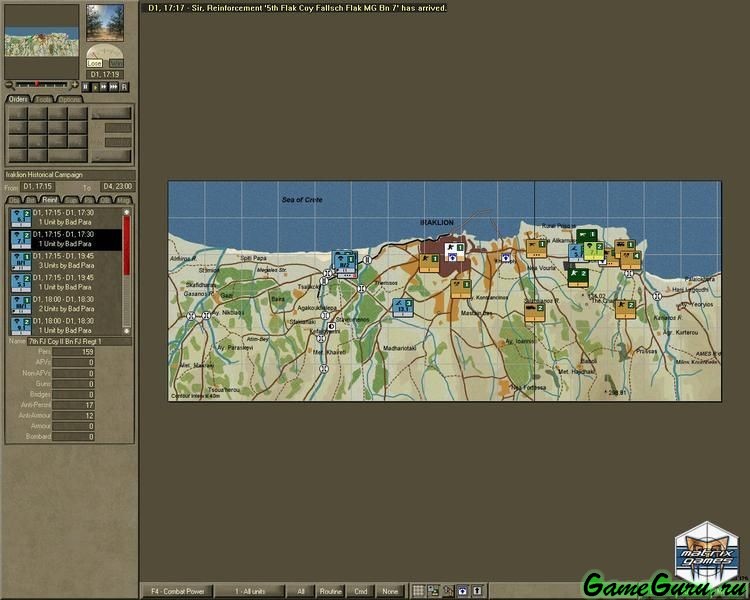Select tan unit at Nea Alikarnassos
Image resolution: width=750 pixels, height=600 pixels.
tap(536, 249)
